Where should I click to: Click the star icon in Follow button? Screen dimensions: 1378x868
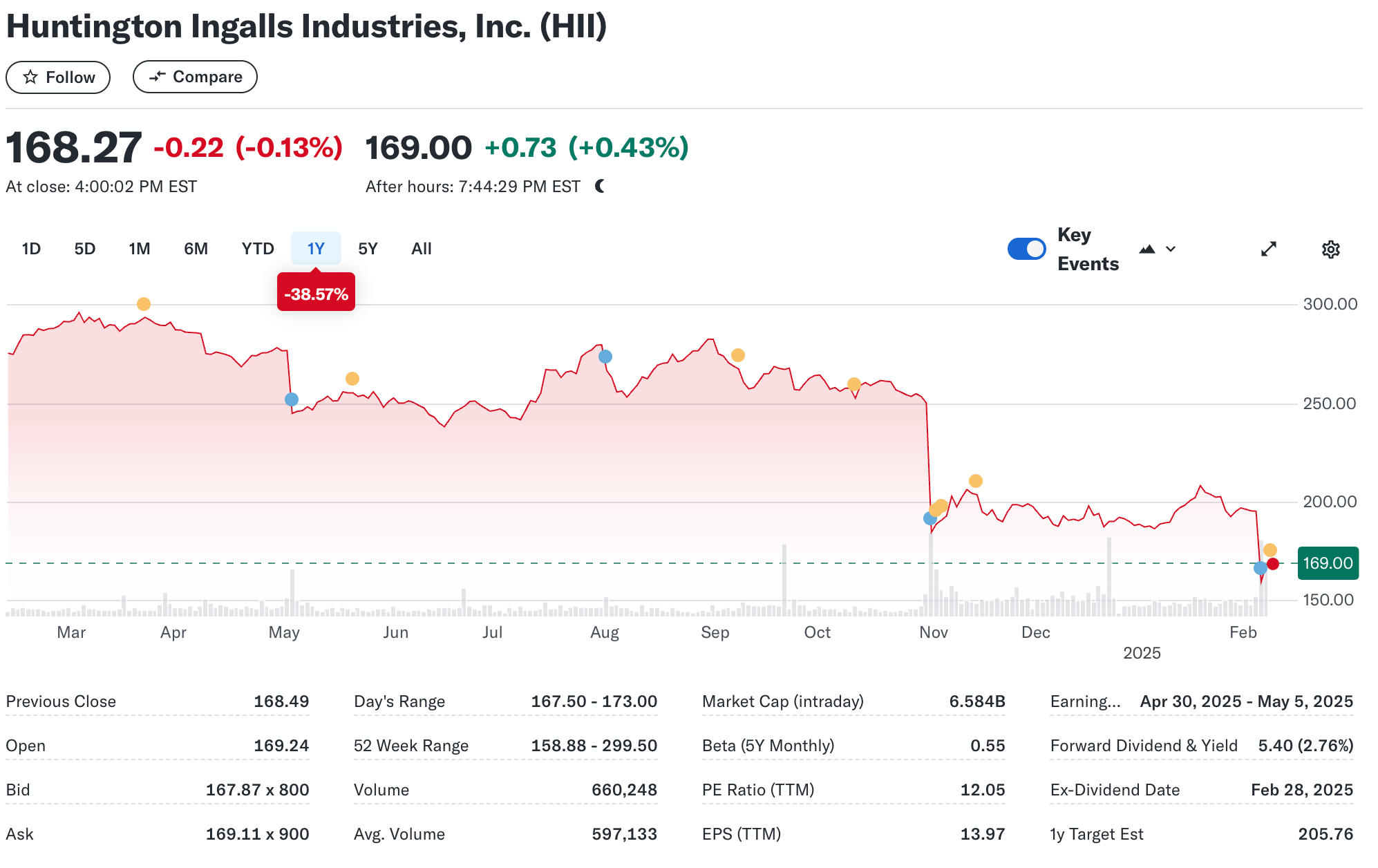click(x=30, y=77)
